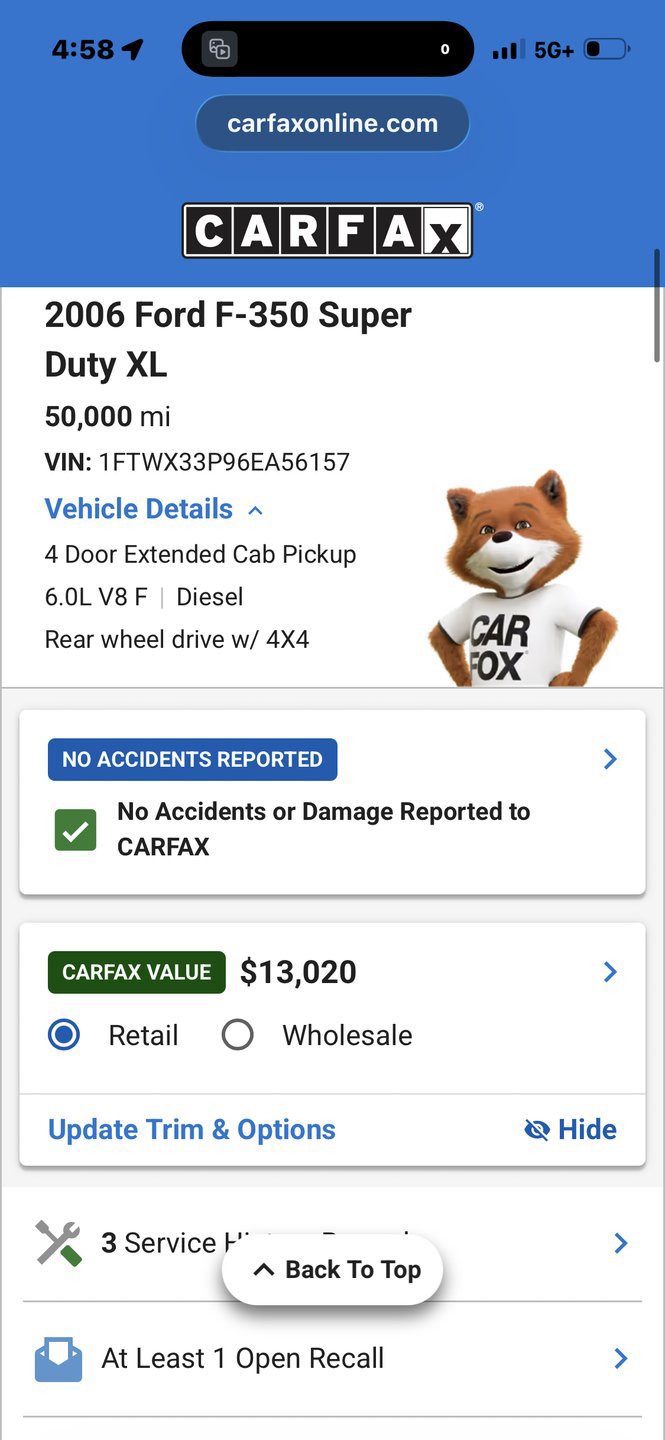Image resolution: width=665 pixels, height=1440 pixels.
Task: Tap the carfaxonline.com address bar
Action: [332, 124]
